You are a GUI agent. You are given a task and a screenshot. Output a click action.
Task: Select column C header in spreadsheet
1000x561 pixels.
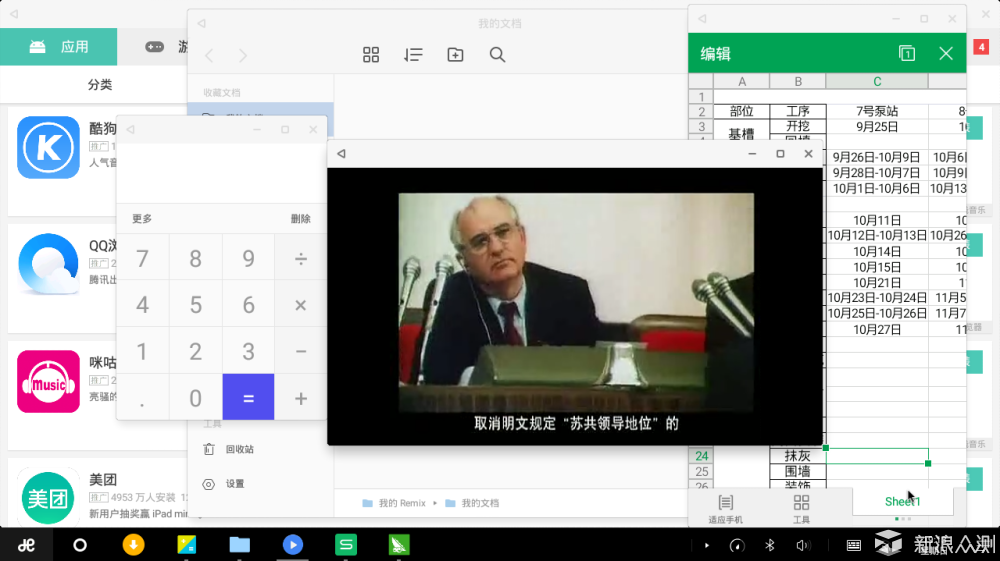tap(877, 82)
